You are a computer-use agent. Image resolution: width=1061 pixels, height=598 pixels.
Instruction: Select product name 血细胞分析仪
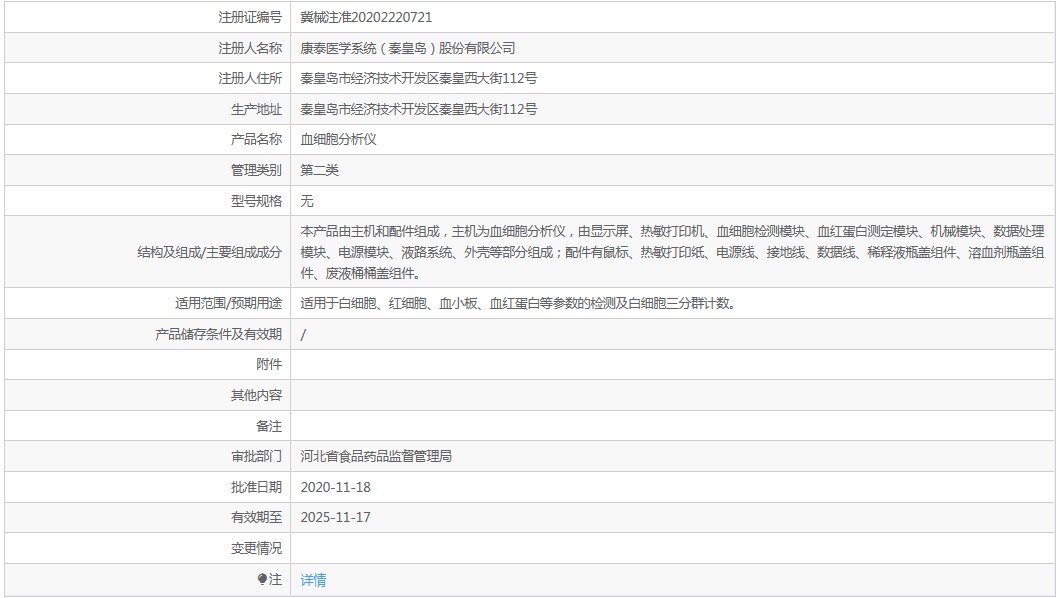click(x=338, y=139)
